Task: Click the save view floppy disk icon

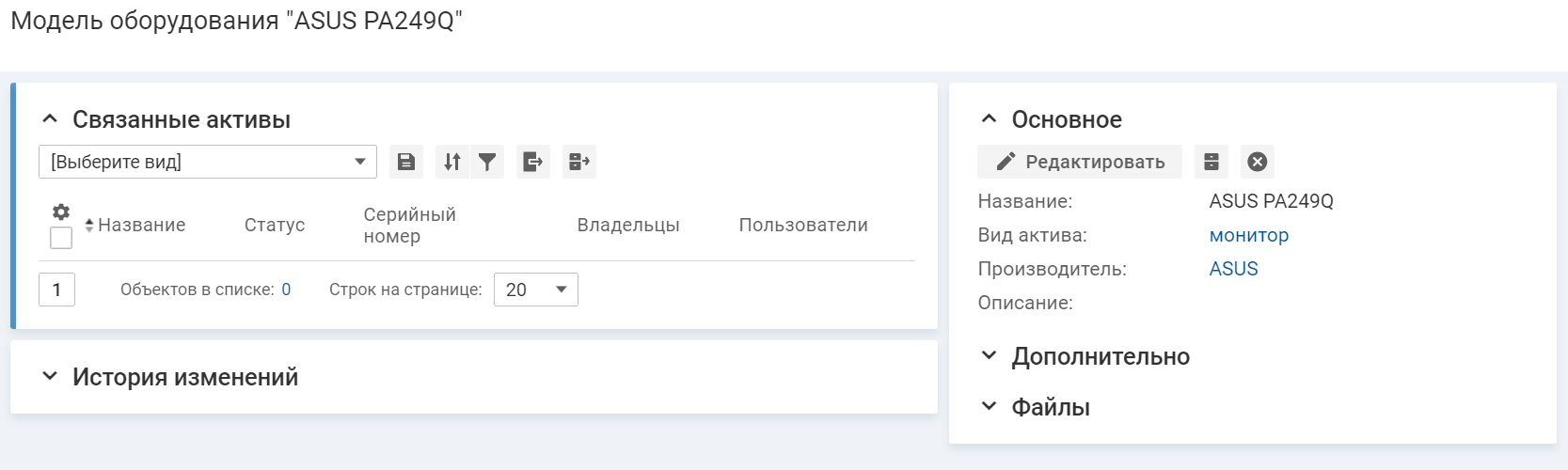Action: coord(406,162)
